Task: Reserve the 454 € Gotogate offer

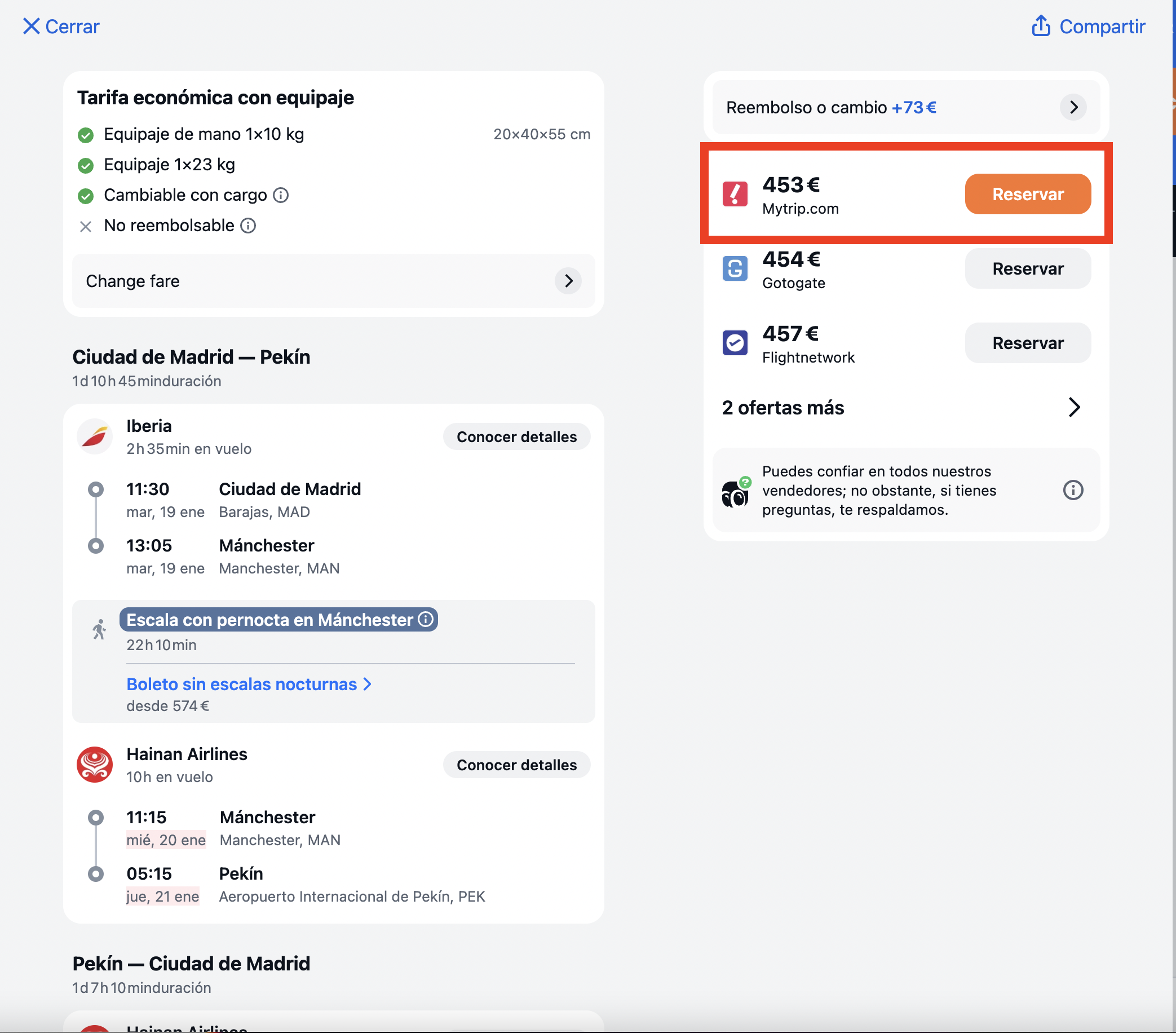Action: 1028,268
